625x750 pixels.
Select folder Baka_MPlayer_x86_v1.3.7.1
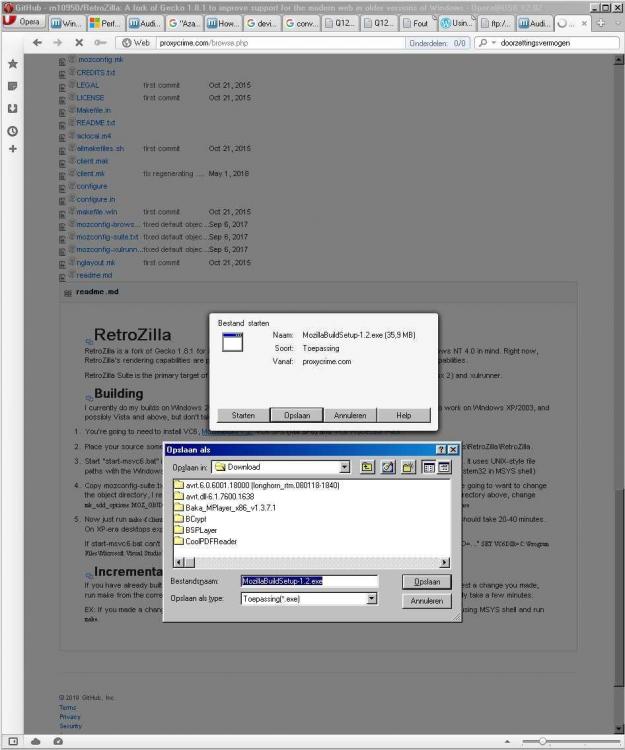225,508
